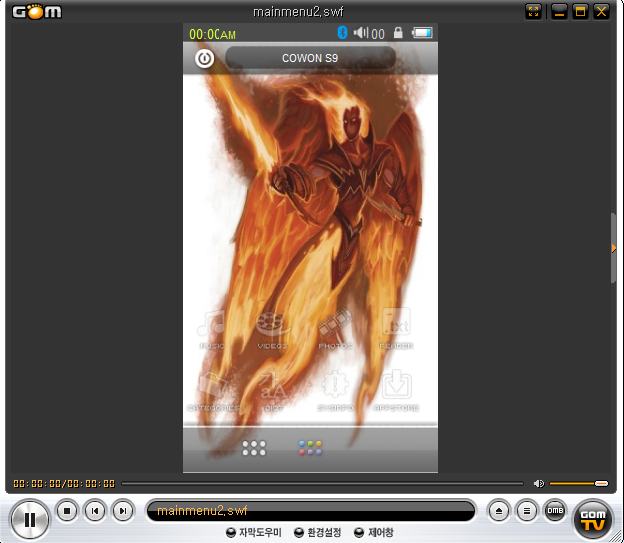Click the Bluetooth status icon
Screen dimensions: 624x543
pos(342,32)
